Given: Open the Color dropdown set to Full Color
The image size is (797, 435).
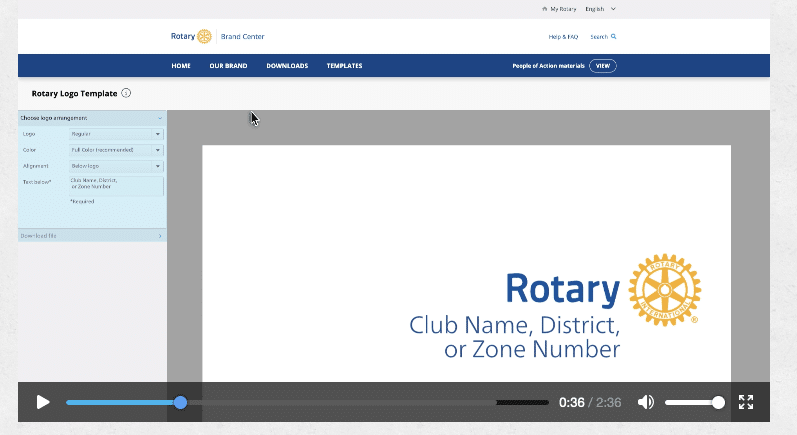Looking at the screenshot, I should point(116,150).
